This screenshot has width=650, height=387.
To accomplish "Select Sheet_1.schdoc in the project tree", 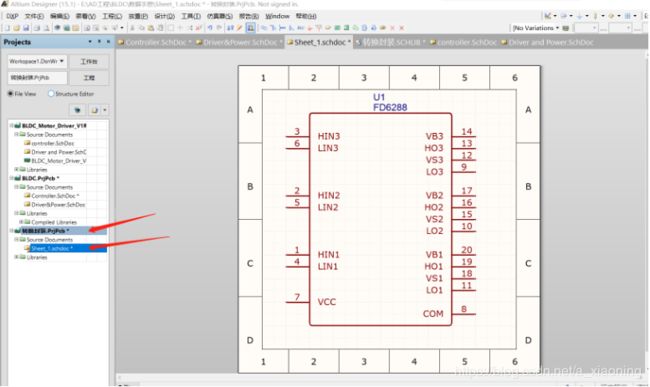I will (52, 248).
